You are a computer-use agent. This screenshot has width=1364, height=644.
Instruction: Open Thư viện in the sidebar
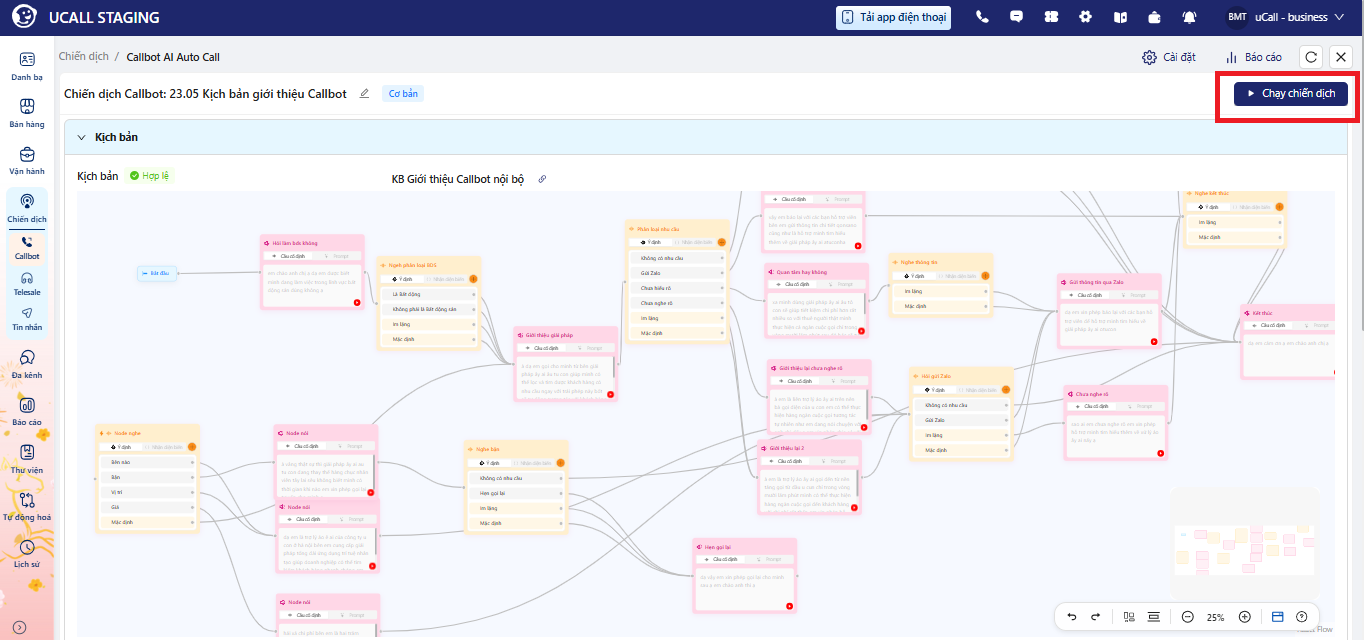click(27, 458)
